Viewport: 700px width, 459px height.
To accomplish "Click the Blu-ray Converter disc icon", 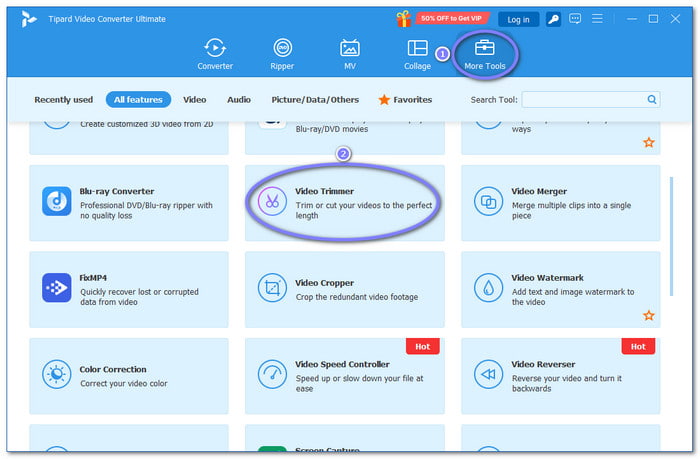I will point(57,201).
